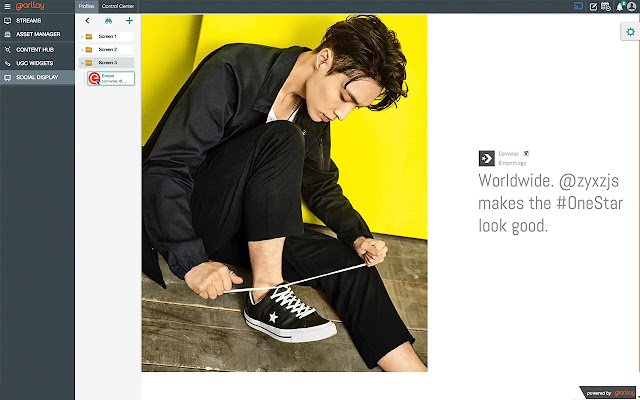The image size is (640, 400).
Task: Open the calendar schedule icon in header
Action: 606,7
